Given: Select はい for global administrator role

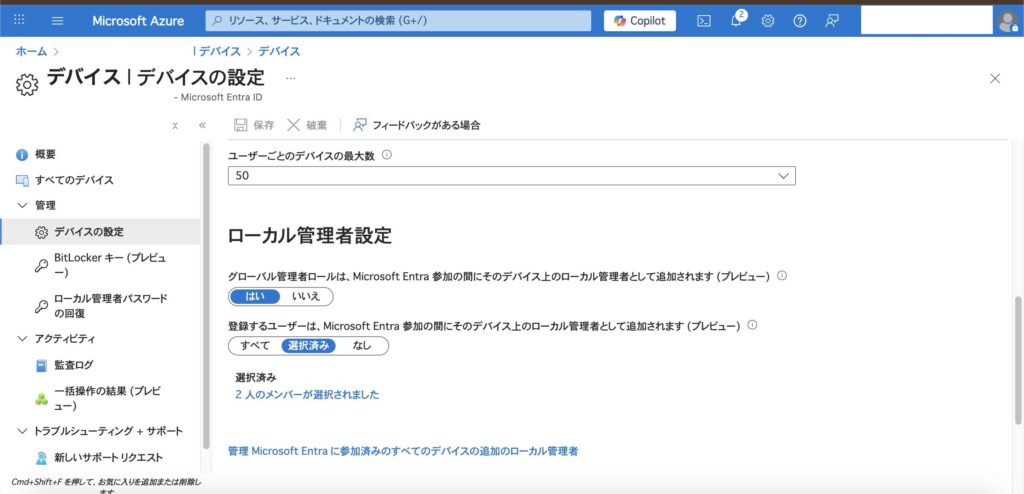Looking at the screenshot, I should click(255, 297).
